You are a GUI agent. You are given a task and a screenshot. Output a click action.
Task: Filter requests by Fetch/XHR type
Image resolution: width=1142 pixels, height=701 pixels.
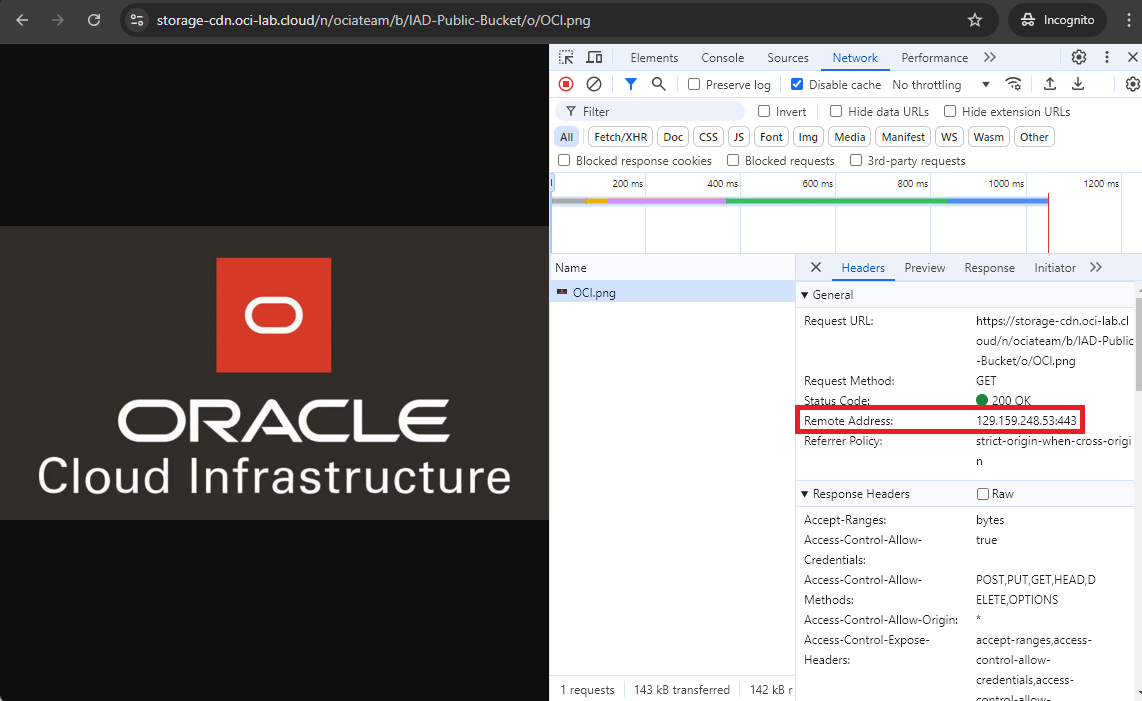point(620,137)
